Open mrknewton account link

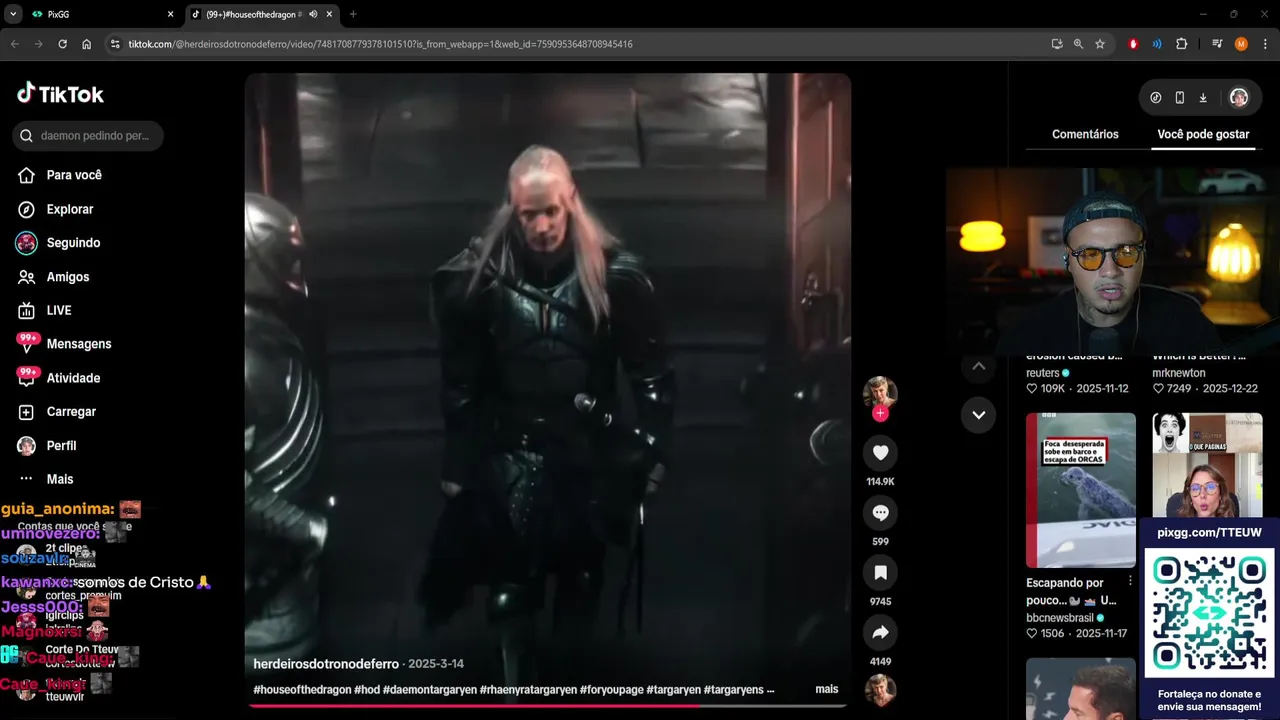point(1178,373)
